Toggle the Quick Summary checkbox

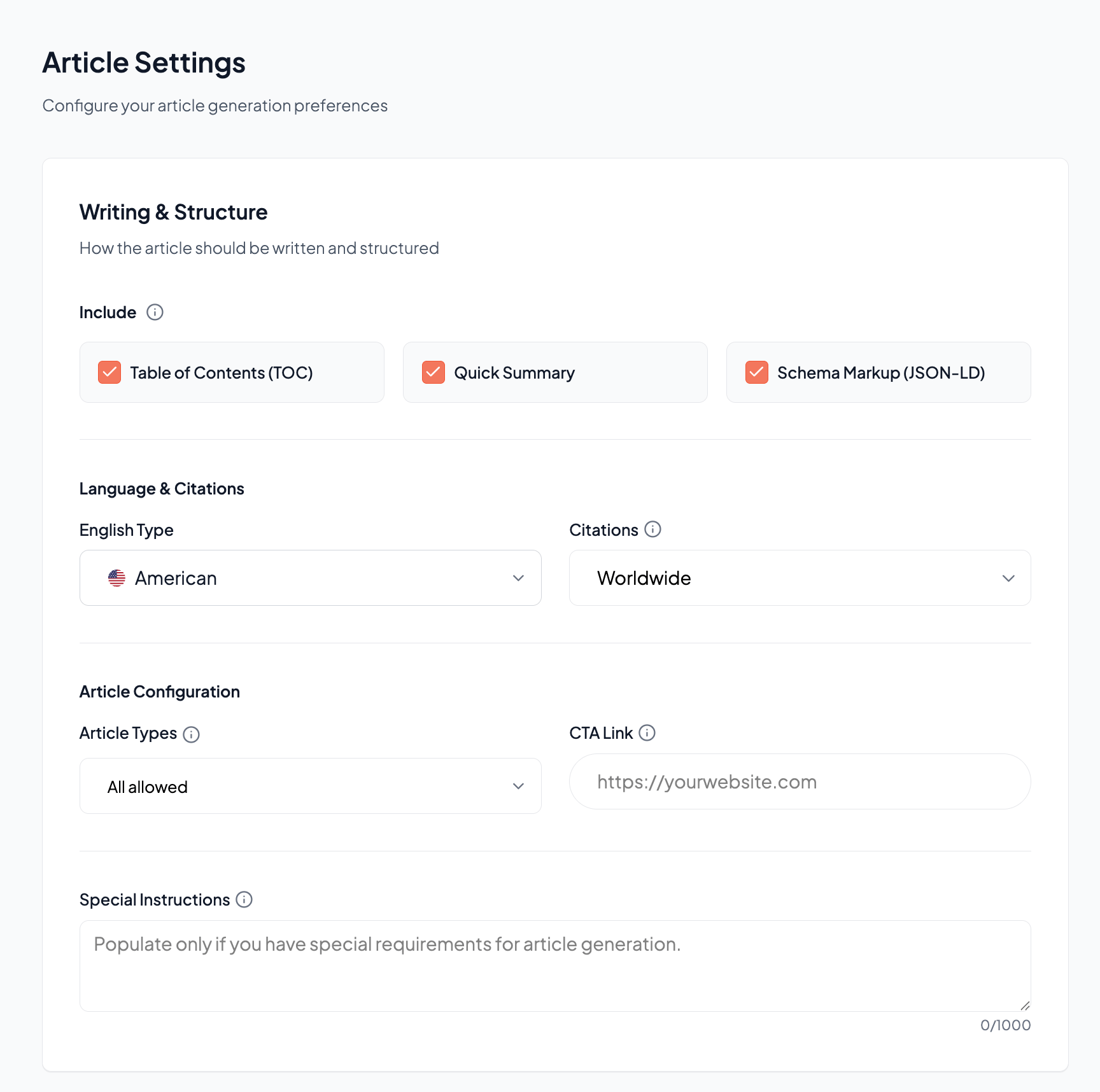pos(434,372)
